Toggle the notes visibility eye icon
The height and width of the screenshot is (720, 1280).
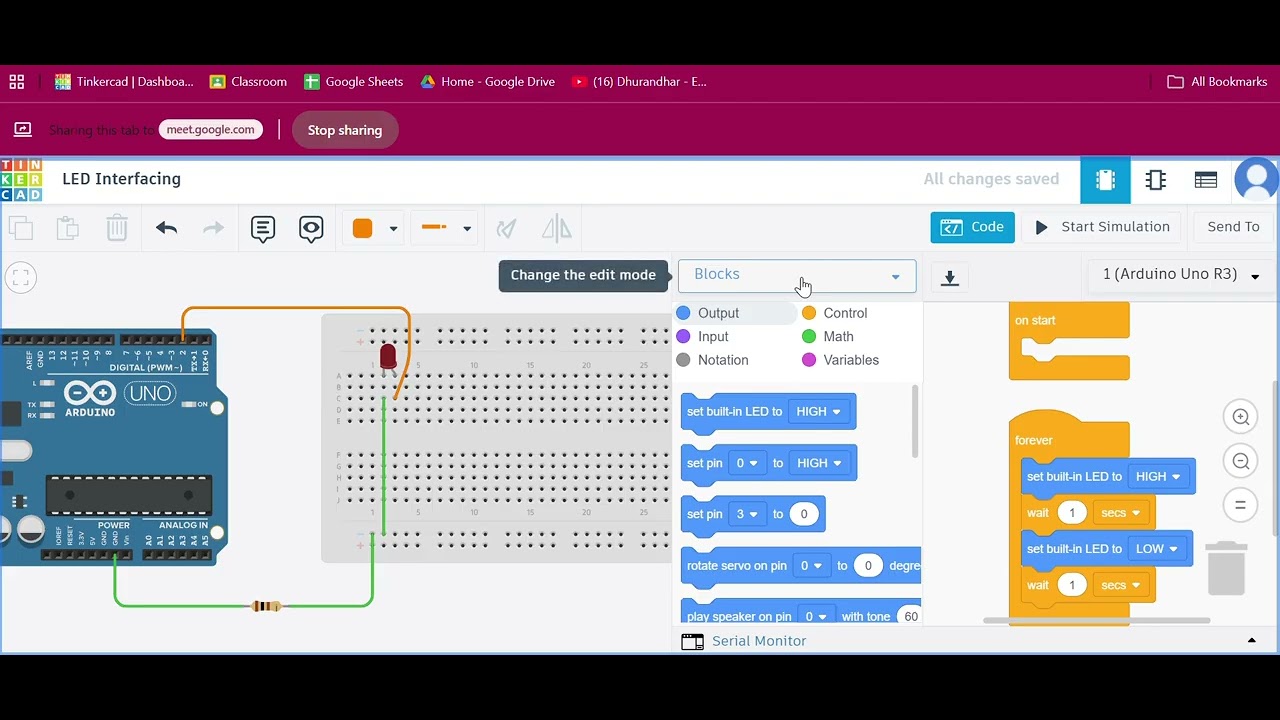pos(311,228)
